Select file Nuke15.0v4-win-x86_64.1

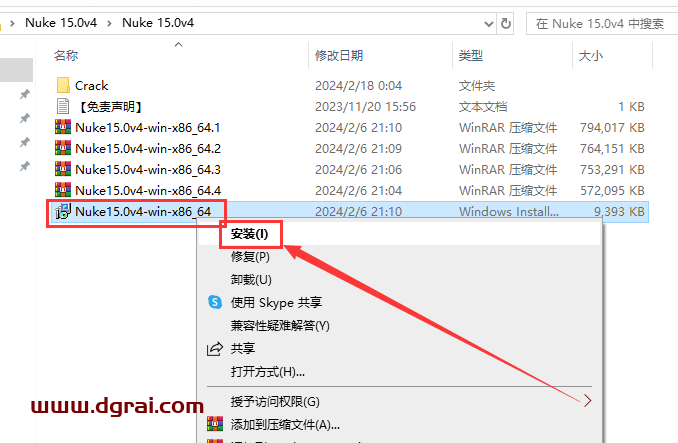tap(147, 127)
